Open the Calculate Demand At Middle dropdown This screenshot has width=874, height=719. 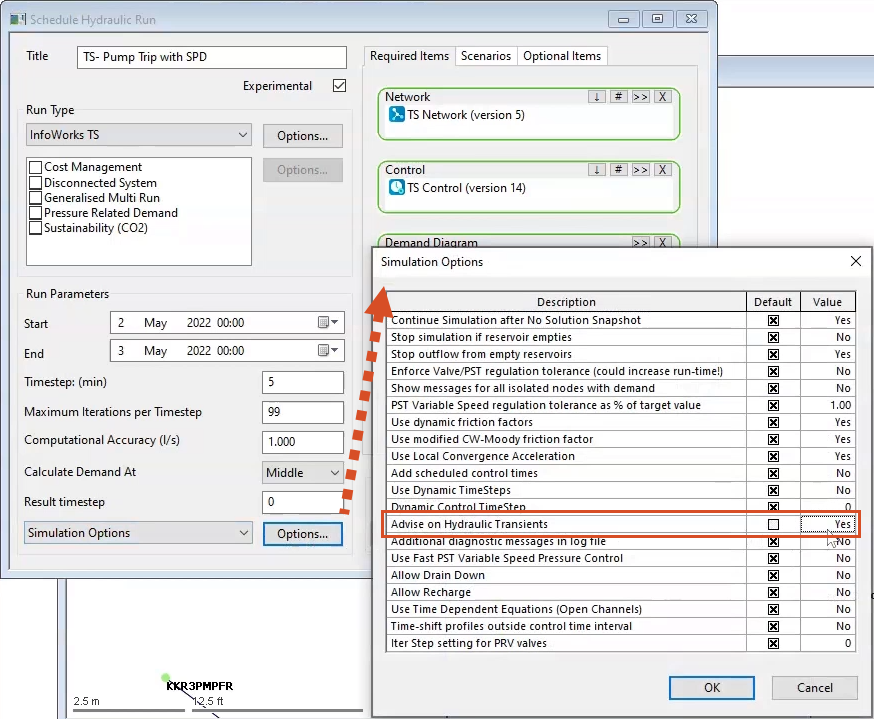[303, 473]
